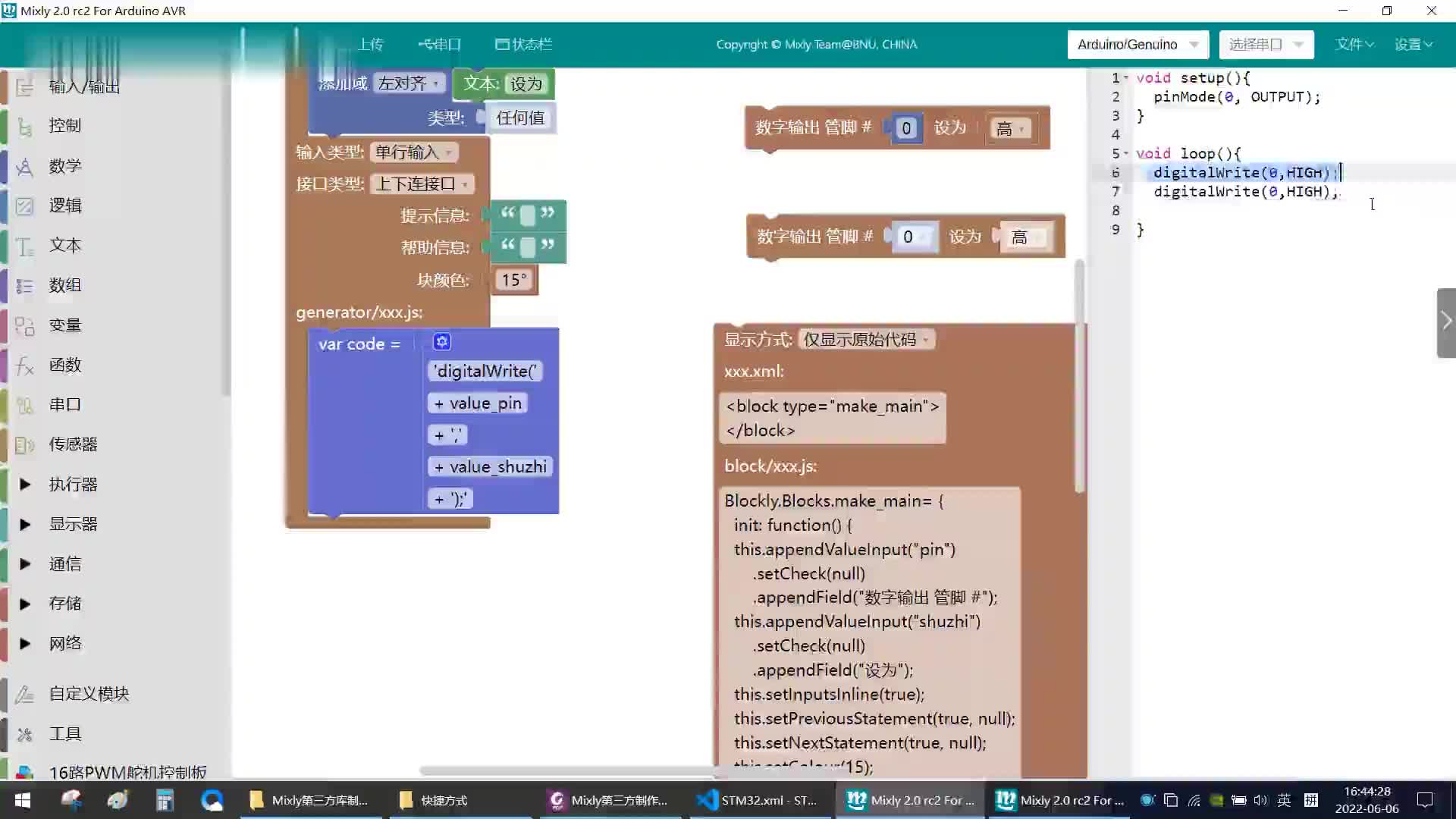Click the 提示信息 empty string field
This screenshot has height=819, width=1456.
(x=528, y=215)
